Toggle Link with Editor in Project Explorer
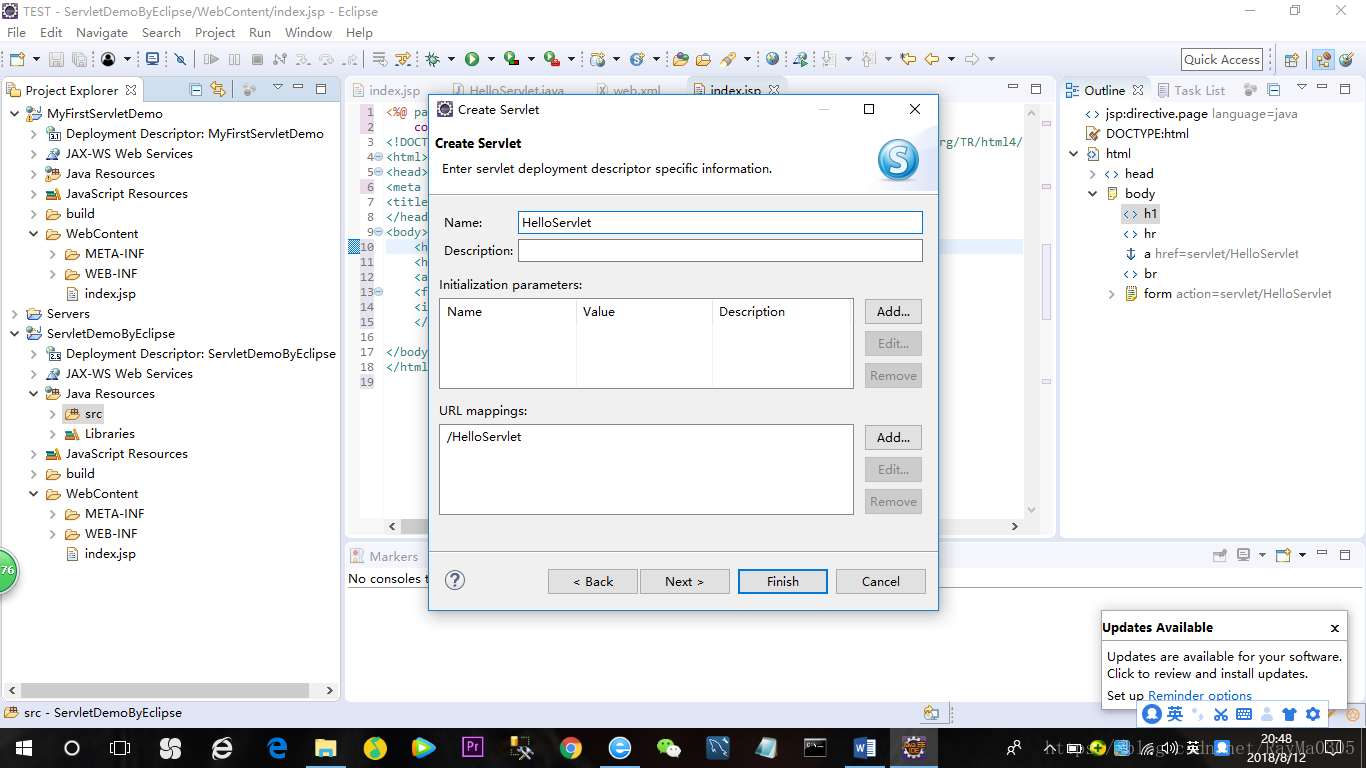The image size is (1366, 768). [217, 89]
